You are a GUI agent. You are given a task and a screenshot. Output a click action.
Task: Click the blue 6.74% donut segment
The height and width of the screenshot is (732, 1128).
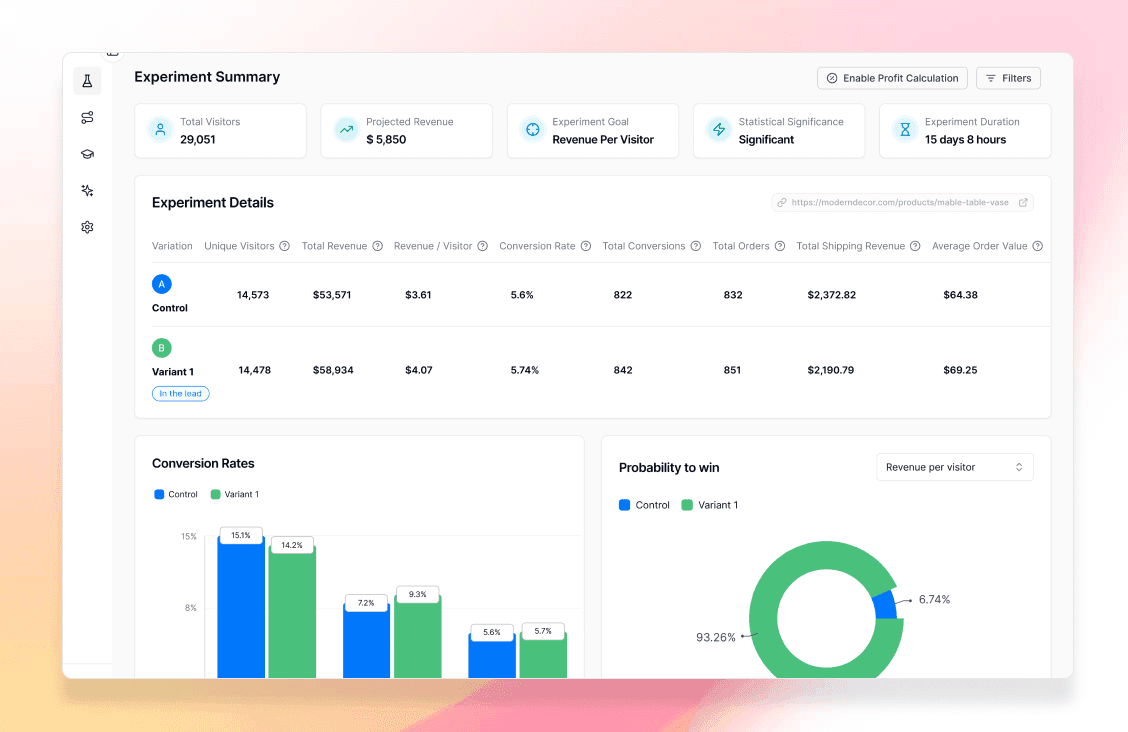[886, 605]
